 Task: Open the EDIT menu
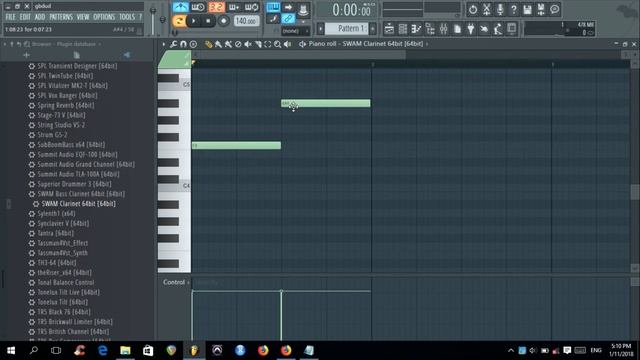(x=25, y=17)
